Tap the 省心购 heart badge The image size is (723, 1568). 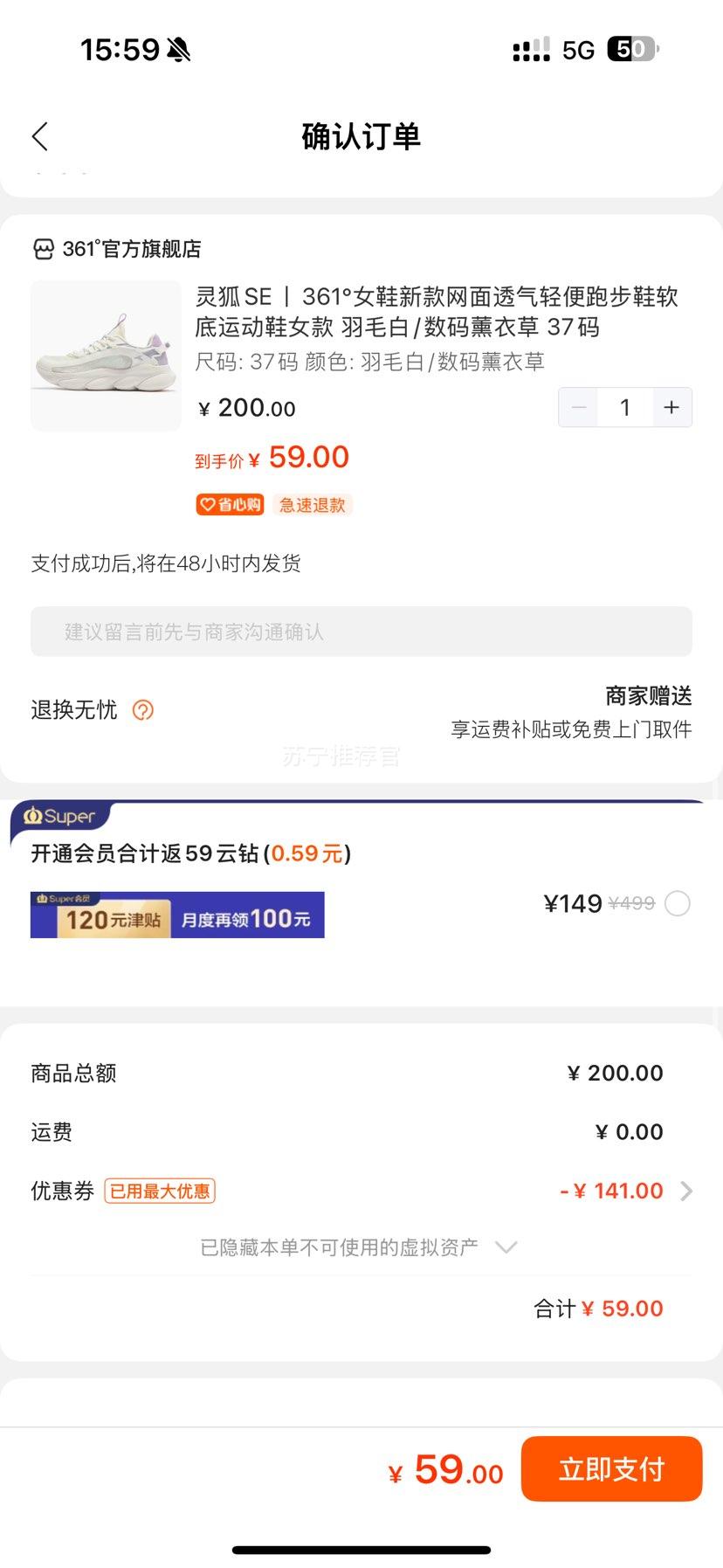(230, 505)
